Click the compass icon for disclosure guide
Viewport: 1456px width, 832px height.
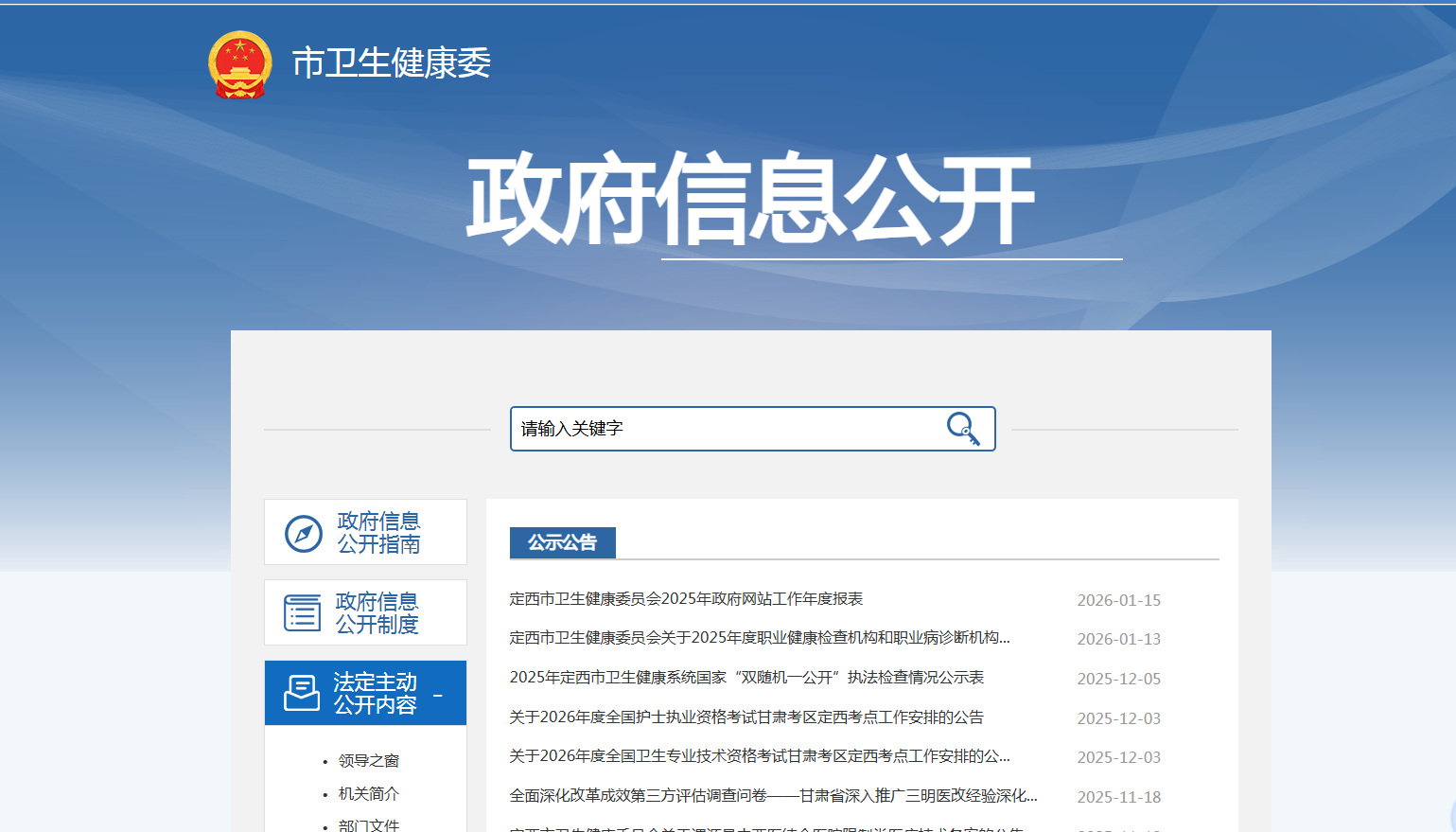(x=304, y=533)
